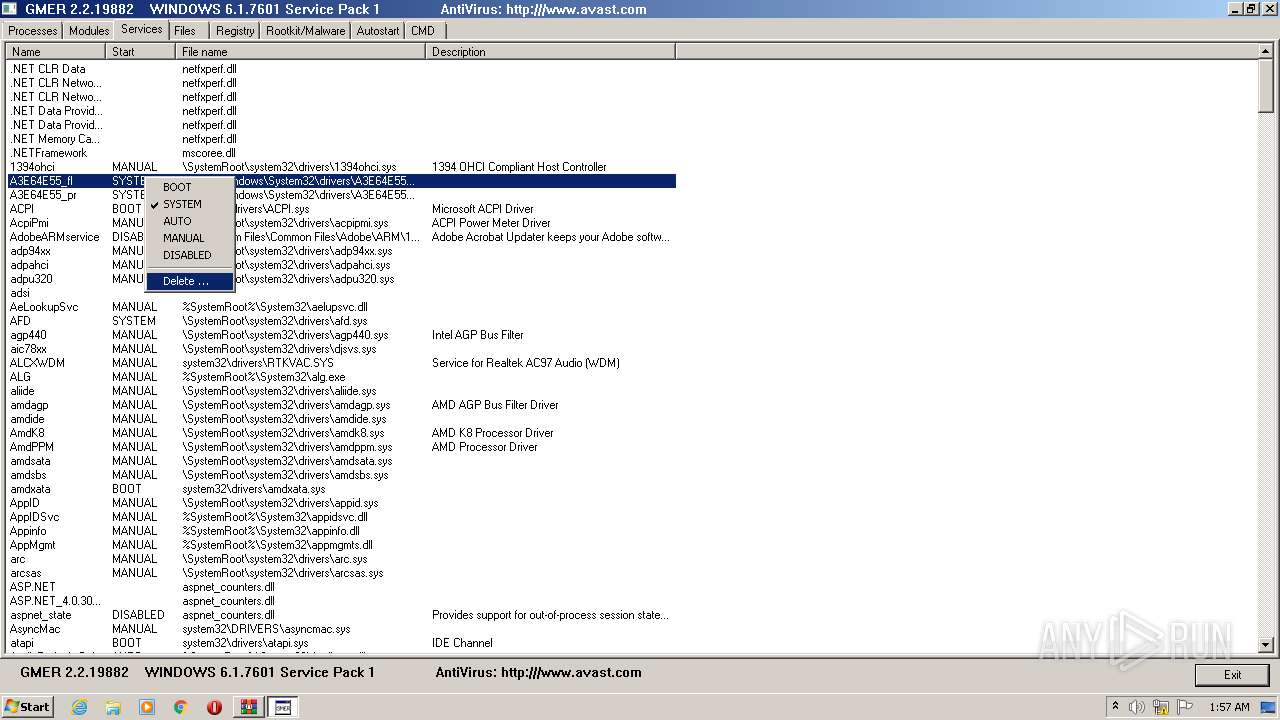
Task: Sort by the Name column header
Action: pos(56,51)
